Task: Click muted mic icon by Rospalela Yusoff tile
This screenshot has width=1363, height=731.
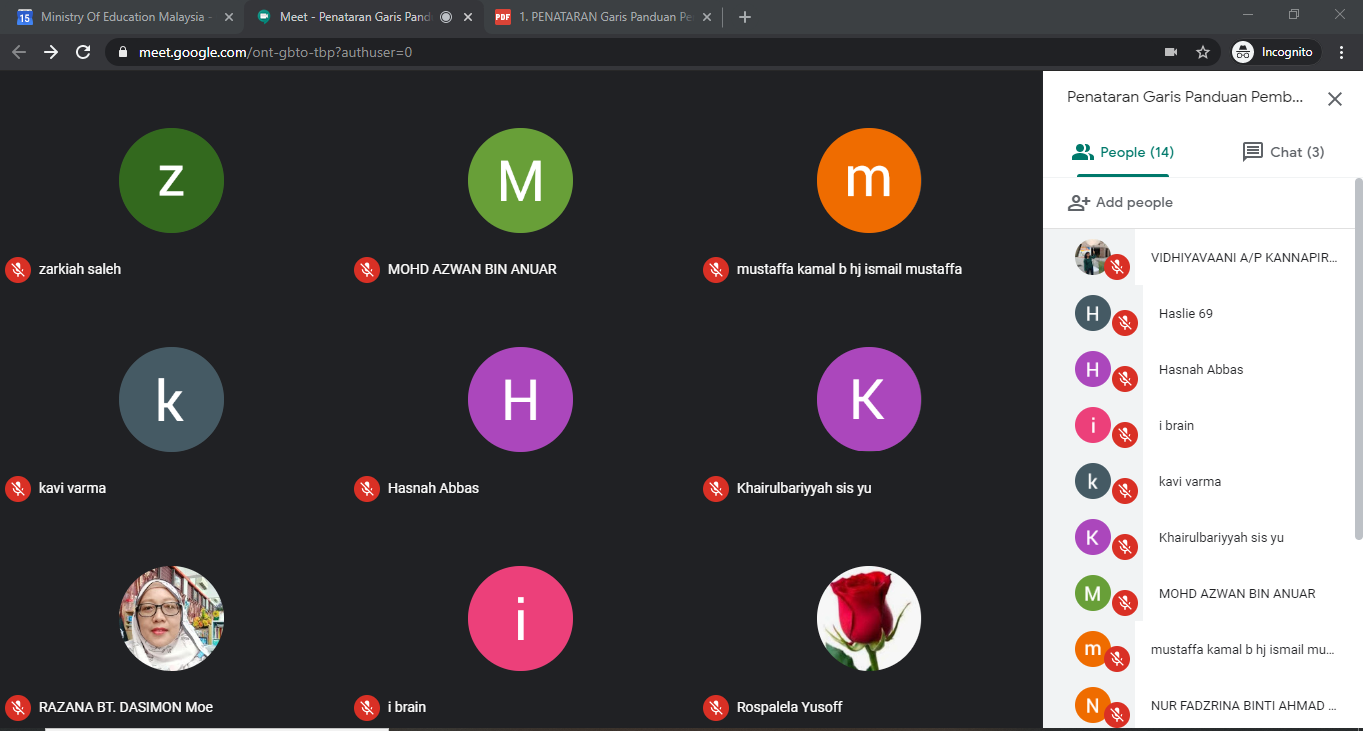Action: (x=715, y=707)
